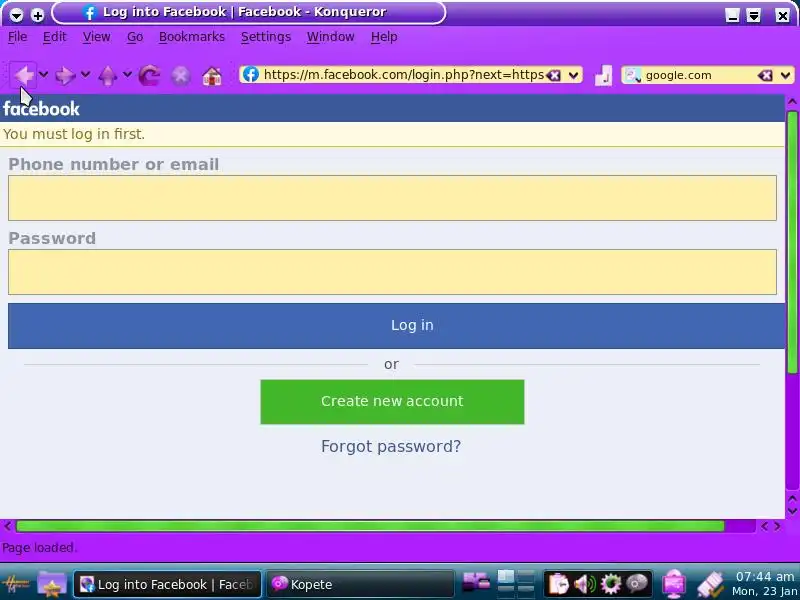This screenshot has height=600, width=800.
Task: Open the Home page via house icon
Action: pos(212,76)
